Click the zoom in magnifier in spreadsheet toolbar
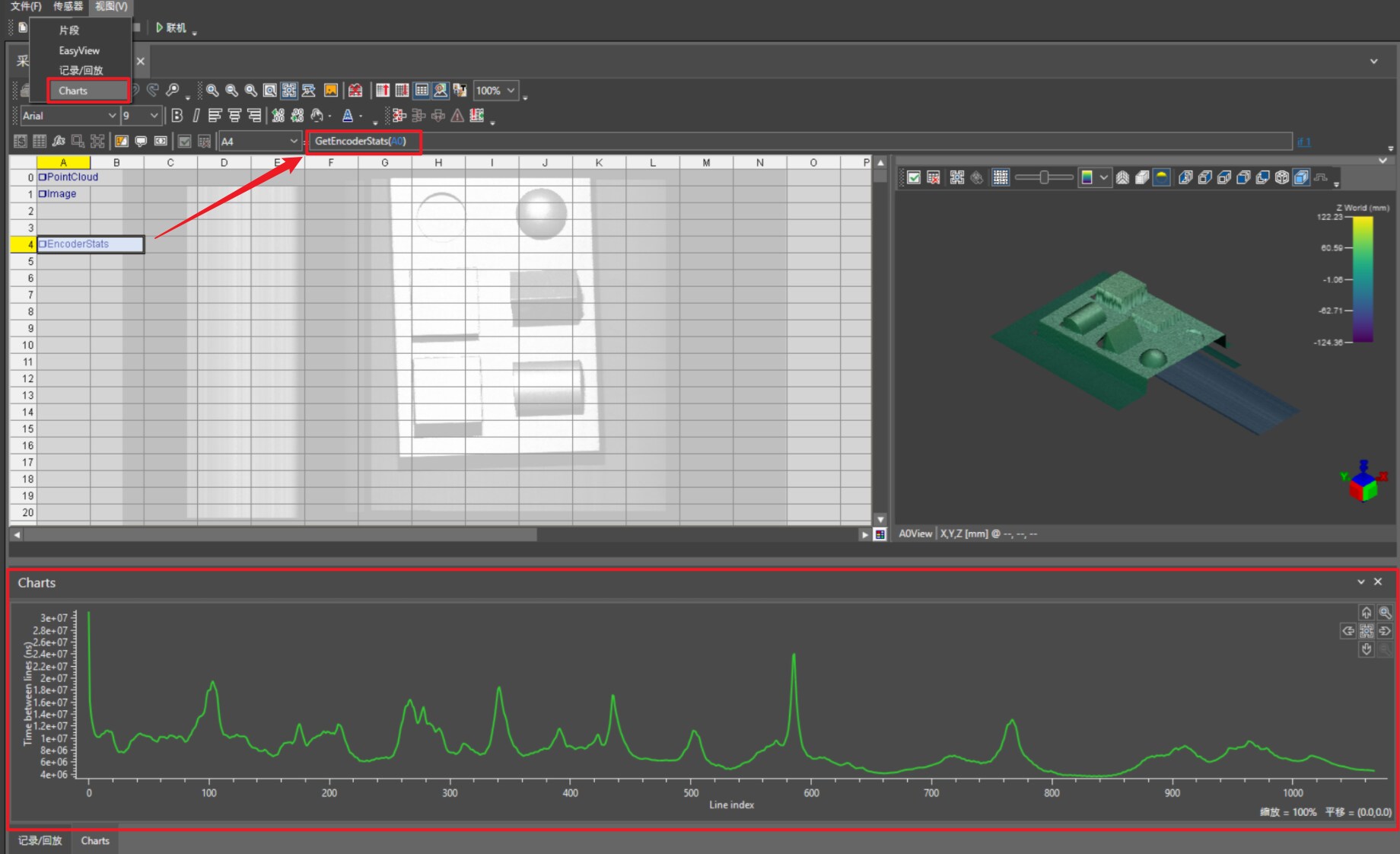1400x854 pixels. (212, 91)
